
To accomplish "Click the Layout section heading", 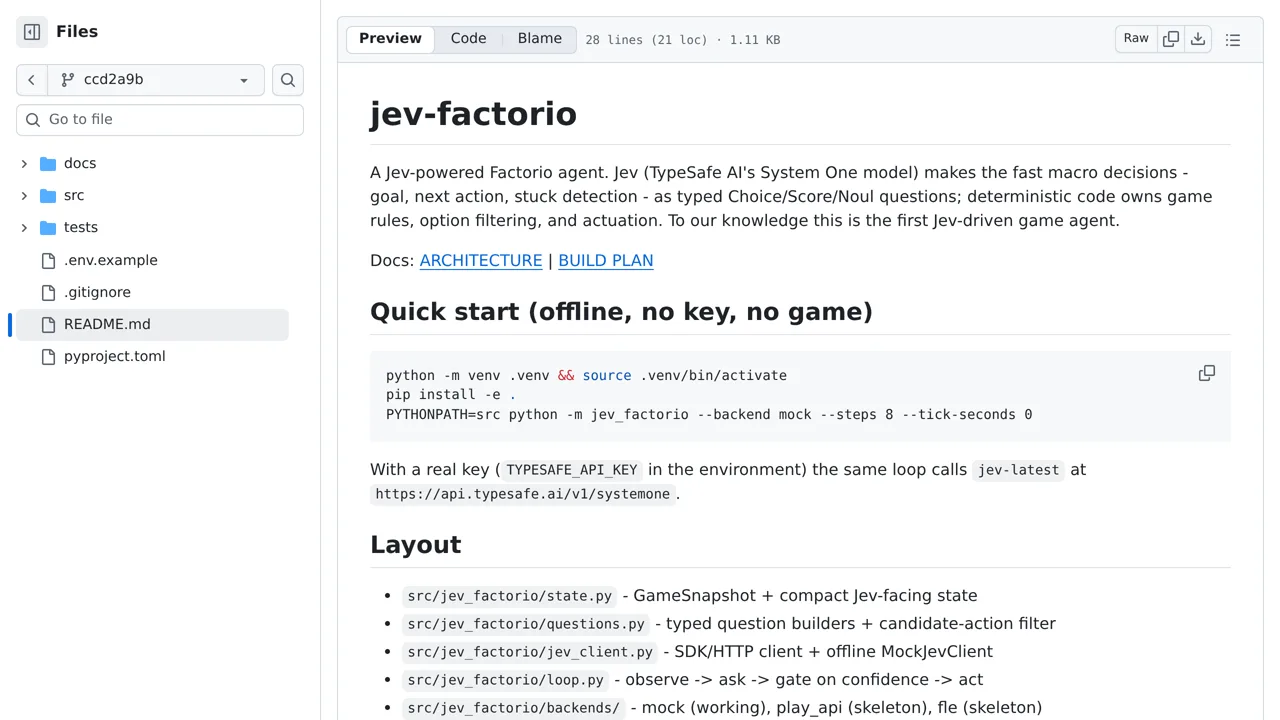I will pos(415,545).
